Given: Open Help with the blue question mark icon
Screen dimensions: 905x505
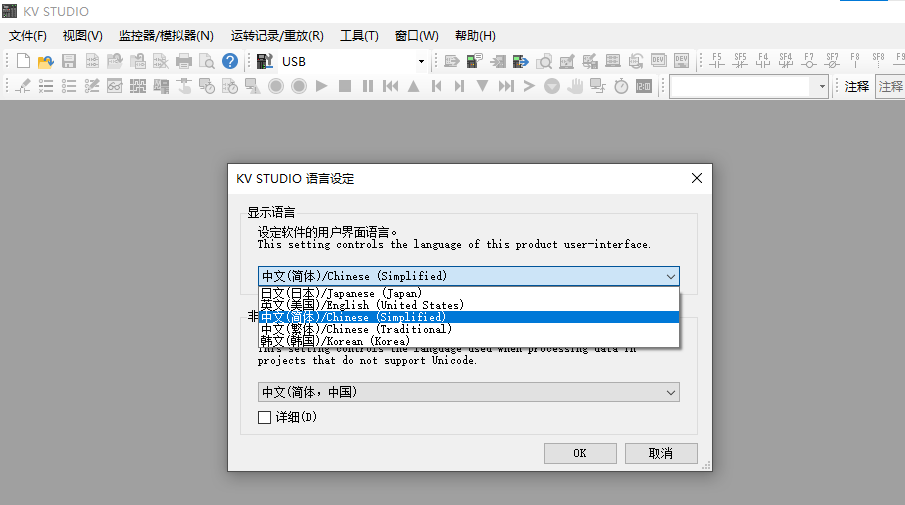Looking at the screenshot, I should point(230,62).
